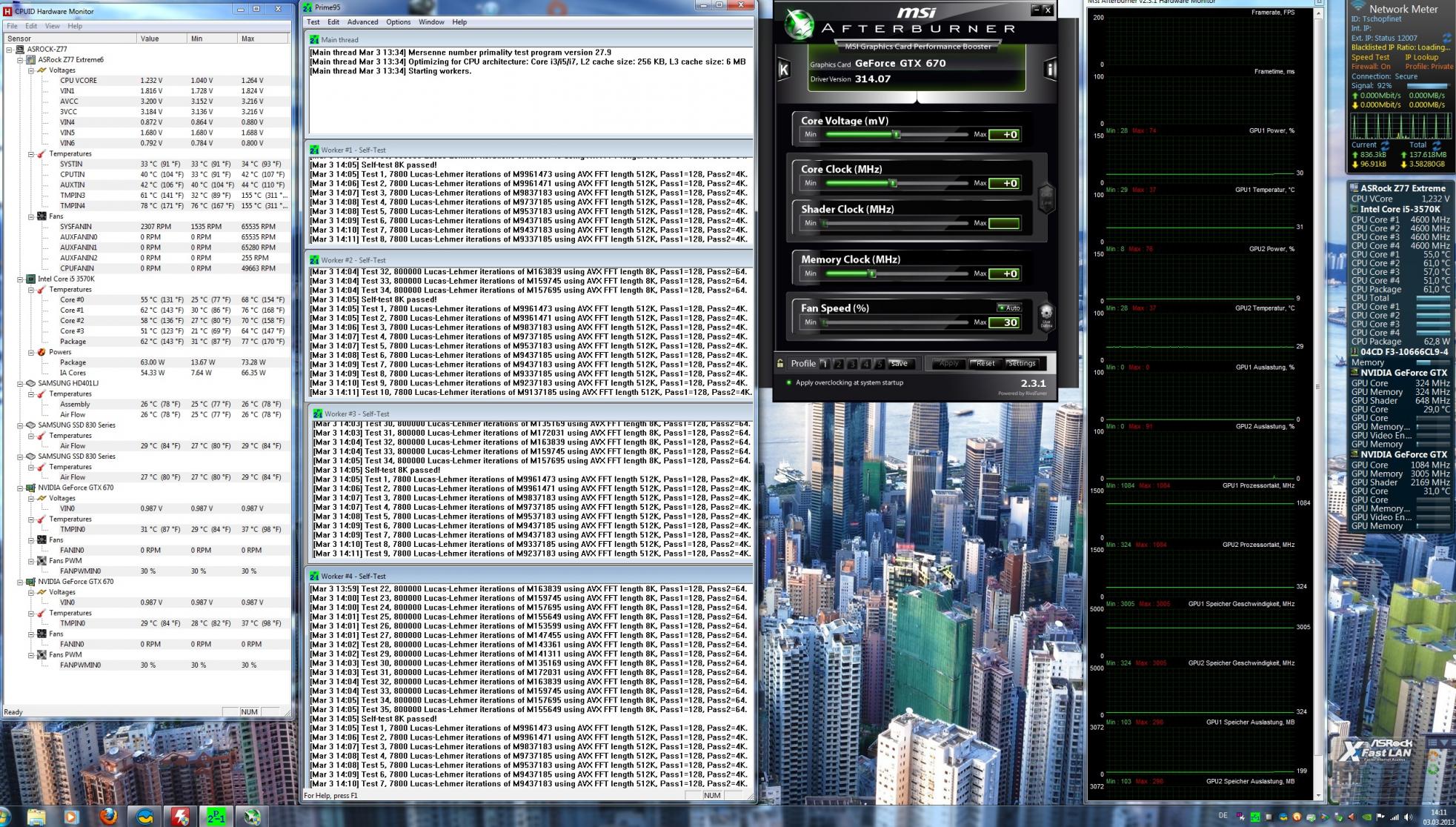Click the Settings button in Afterburner
This screenshot has height=827, width=1456.
[1021, 363]
